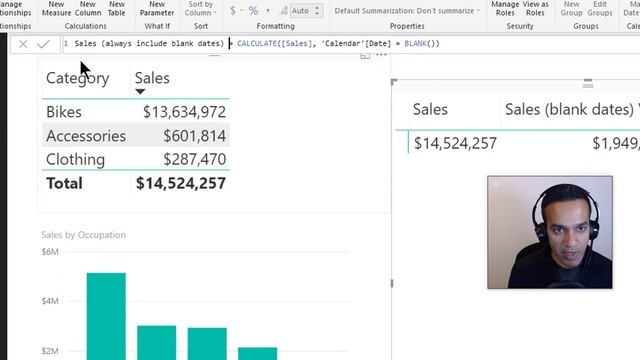Click the $287,470 sales value

coord(194,159)
